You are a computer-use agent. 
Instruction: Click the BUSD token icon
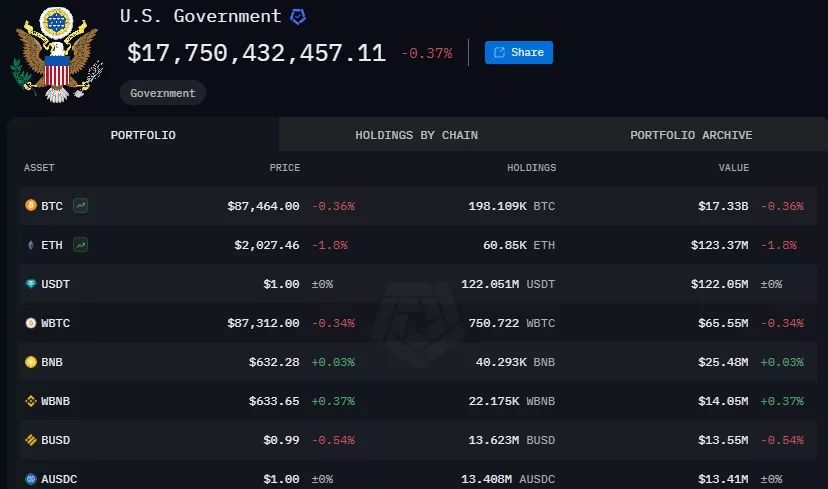click(x=31, y=440)
